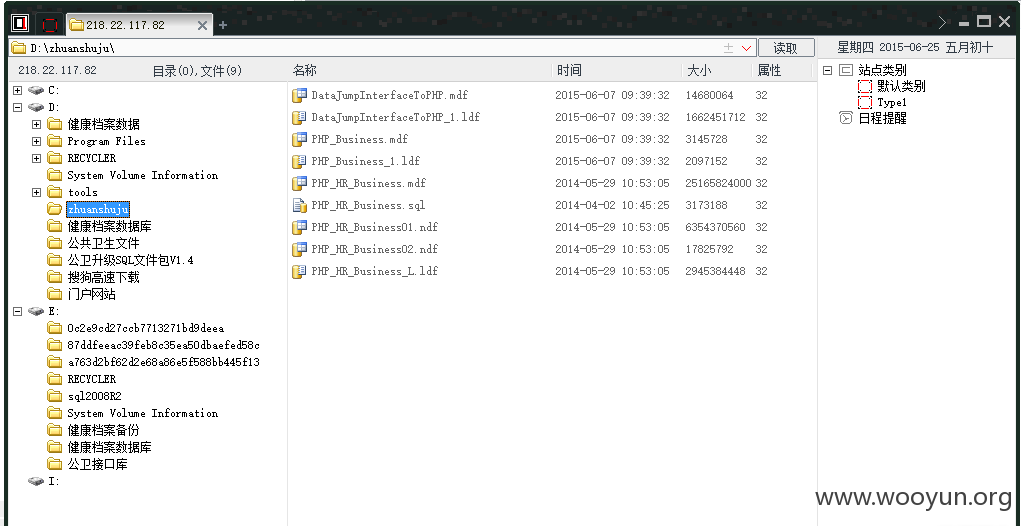
Task: Open the sql2008R2 folder
Action: click(94, 396)
